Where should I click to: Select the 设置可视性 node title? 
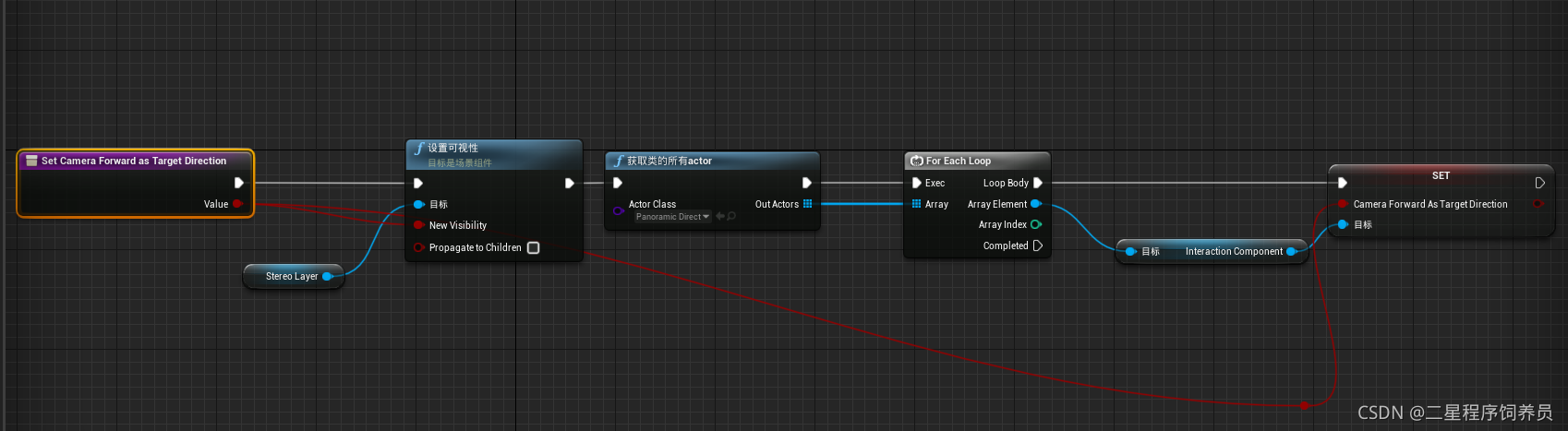click(x=453, y=148)
